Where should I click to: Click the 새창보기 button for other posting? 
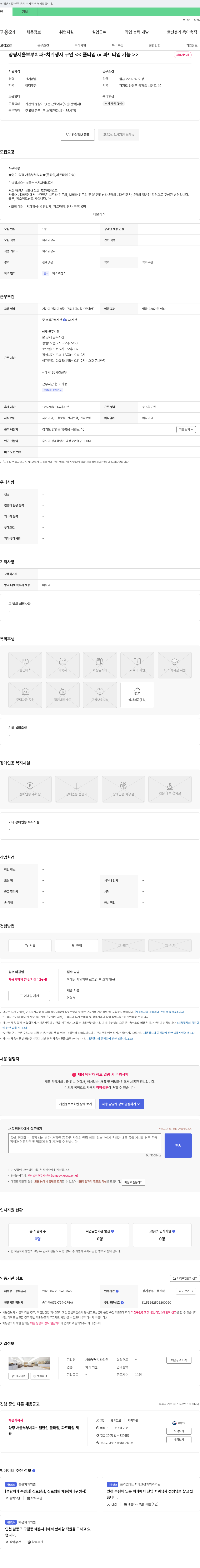179,1440
